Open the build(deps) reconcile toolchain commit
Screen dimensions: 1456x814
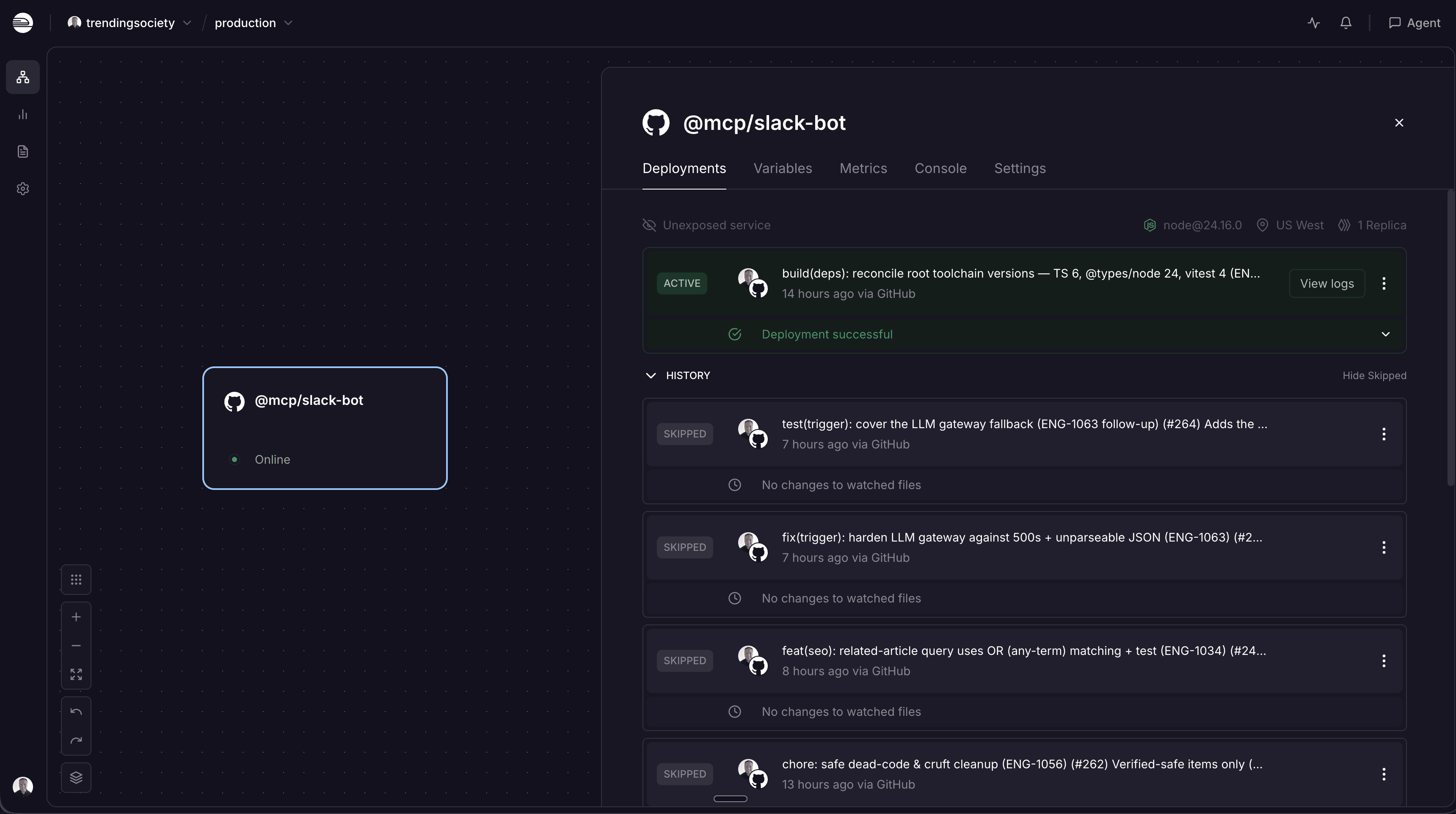click(x=1021, y=273)
